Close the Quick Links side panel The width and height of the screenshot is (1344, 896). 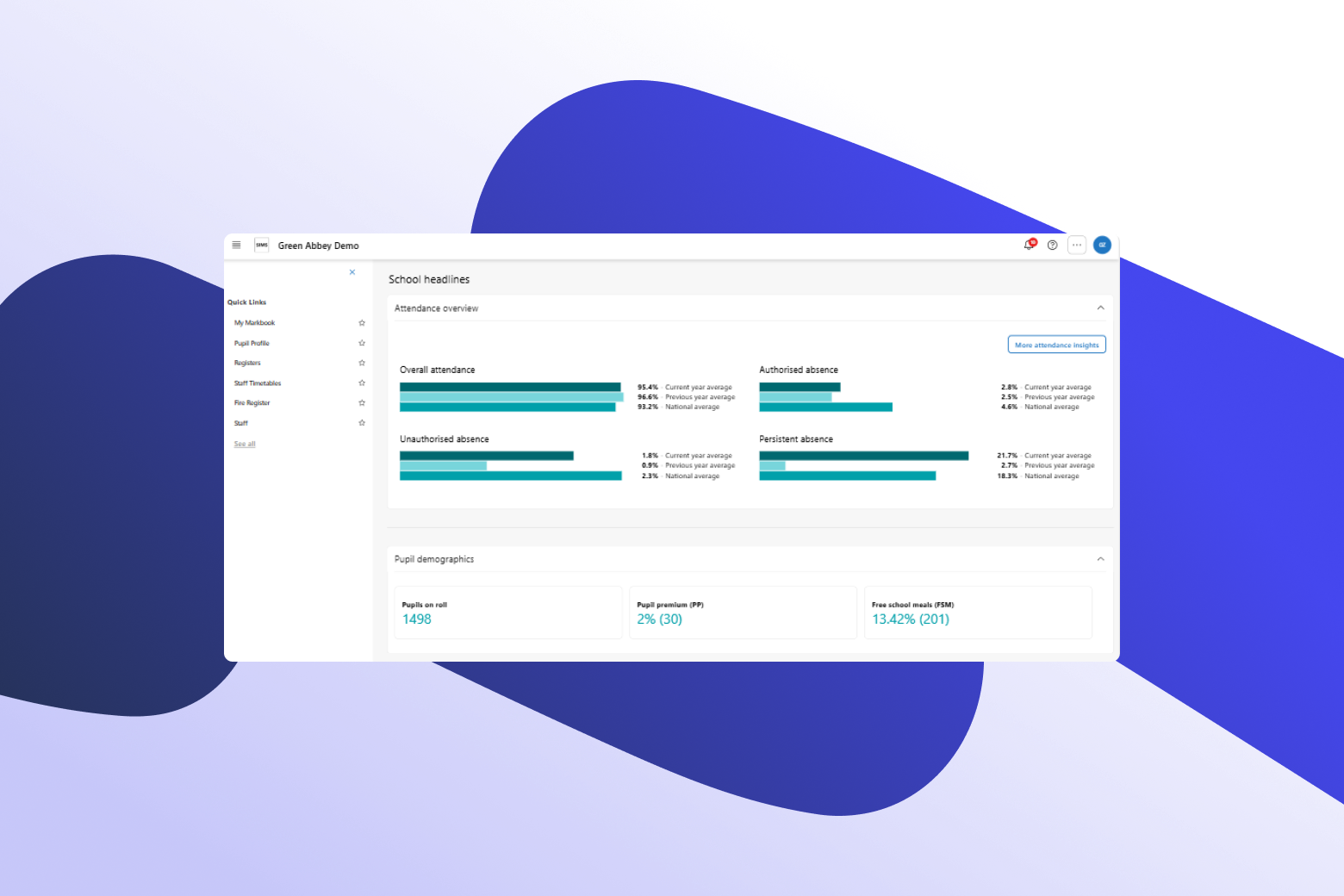[352, 272]
